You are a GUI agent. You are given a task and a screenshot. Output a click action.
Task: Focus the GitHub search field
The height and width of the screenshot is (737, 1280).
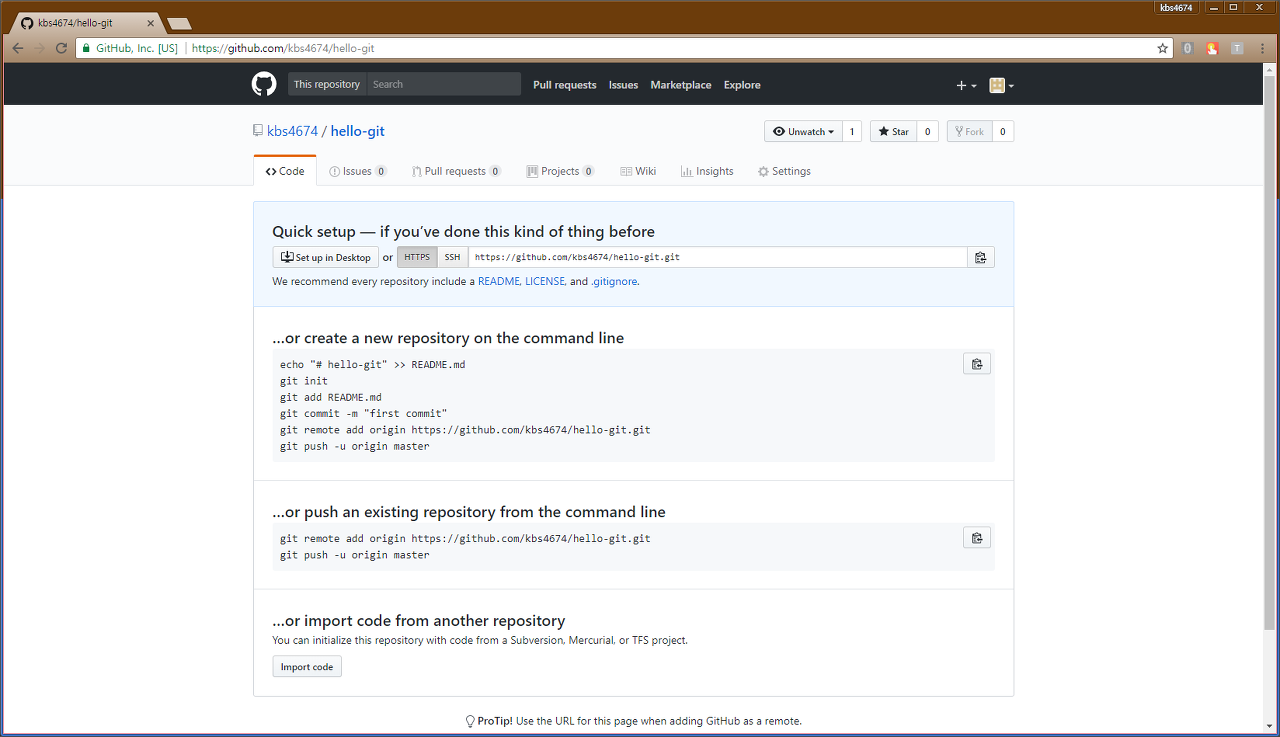click(444, 84)
